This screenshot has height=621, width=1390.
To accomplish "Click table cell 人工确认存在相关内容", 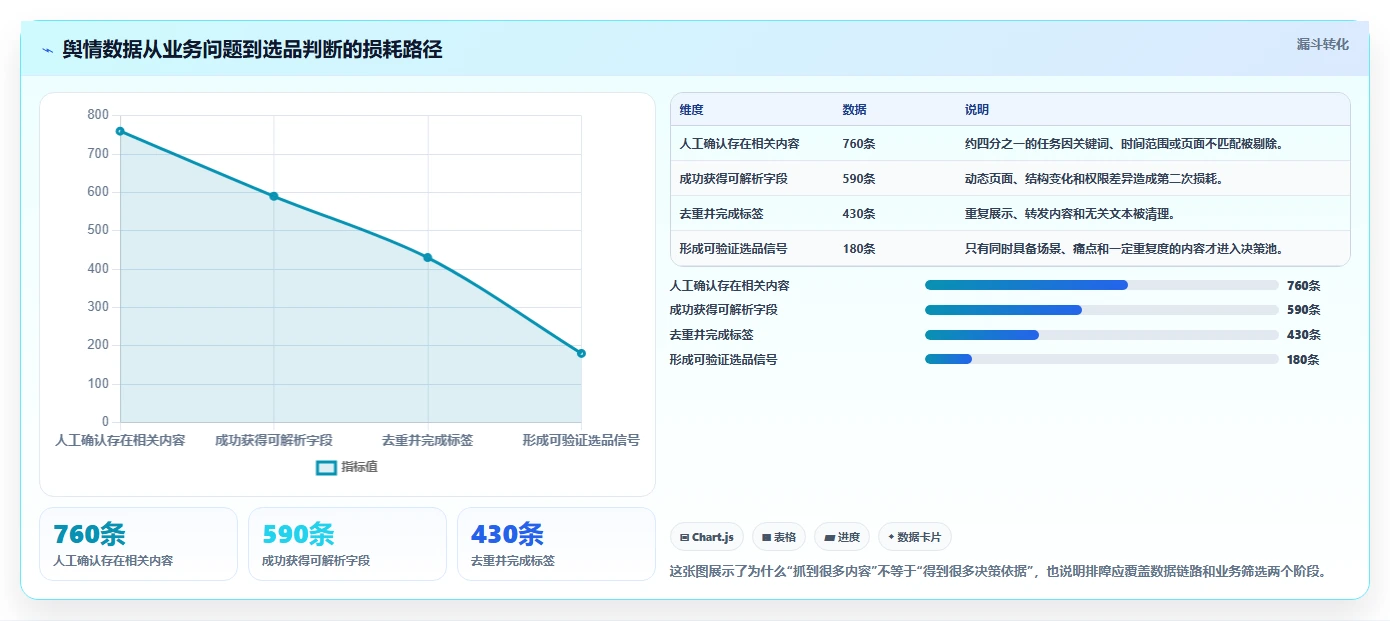I will coord(739,144).
